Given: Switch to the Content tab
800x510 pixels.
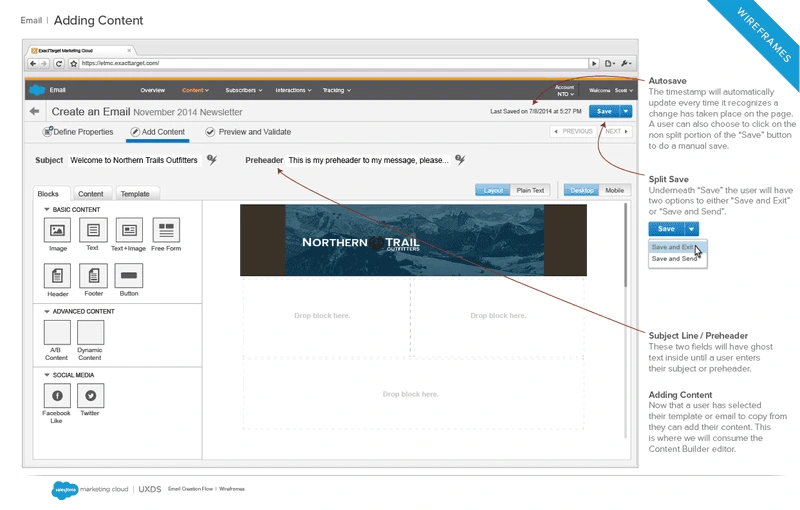Looking at the screenshot, I should click(91, 194).
